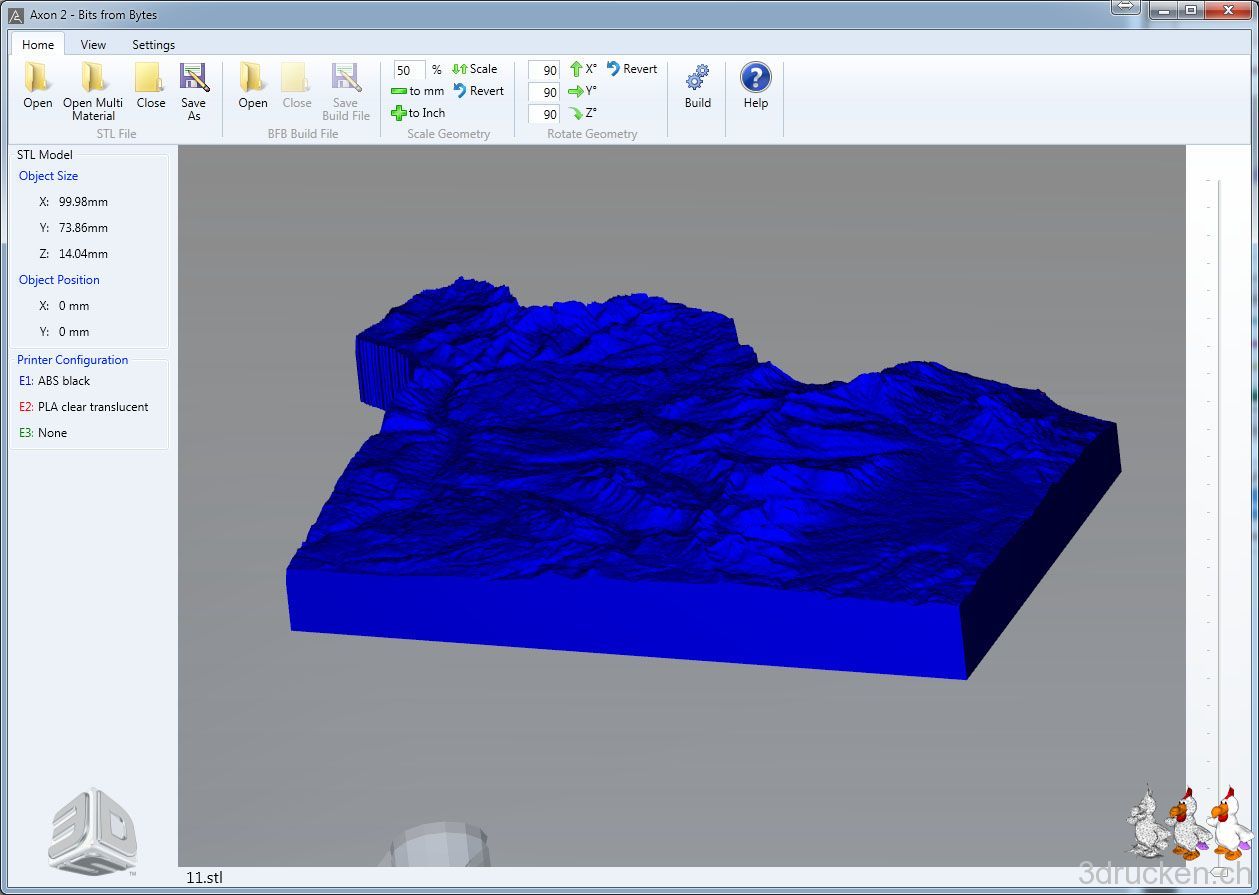Edit the X rotation angle field
Screen dimensions: 1259x895
[x=544, y=70]
